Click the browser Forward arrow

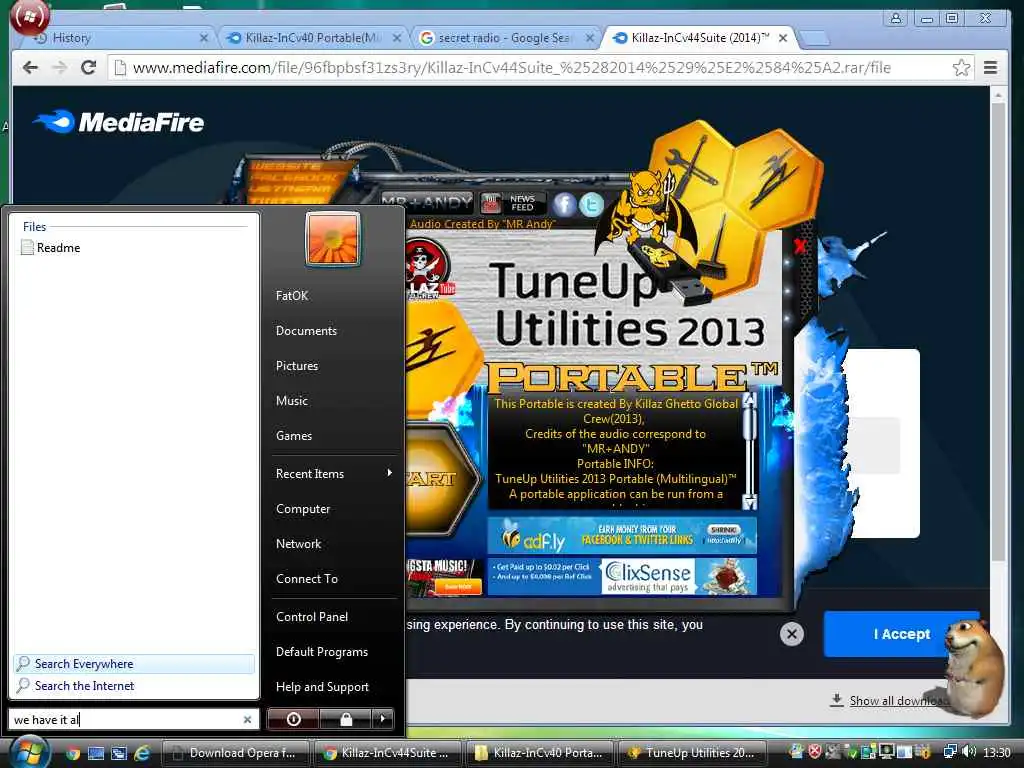pos(59,67)
